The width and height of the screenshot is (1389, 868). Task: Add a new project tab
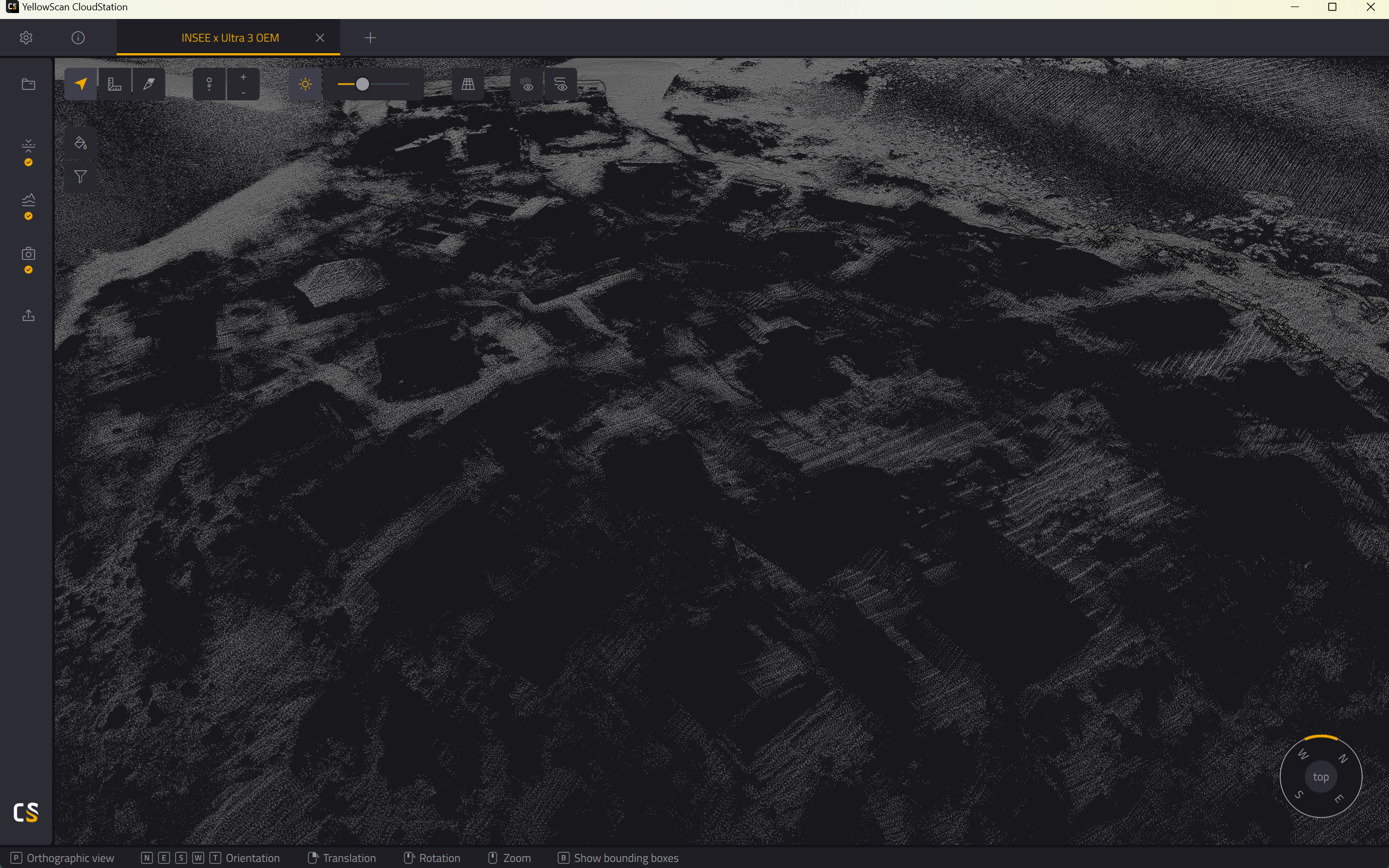coord(370,38)
